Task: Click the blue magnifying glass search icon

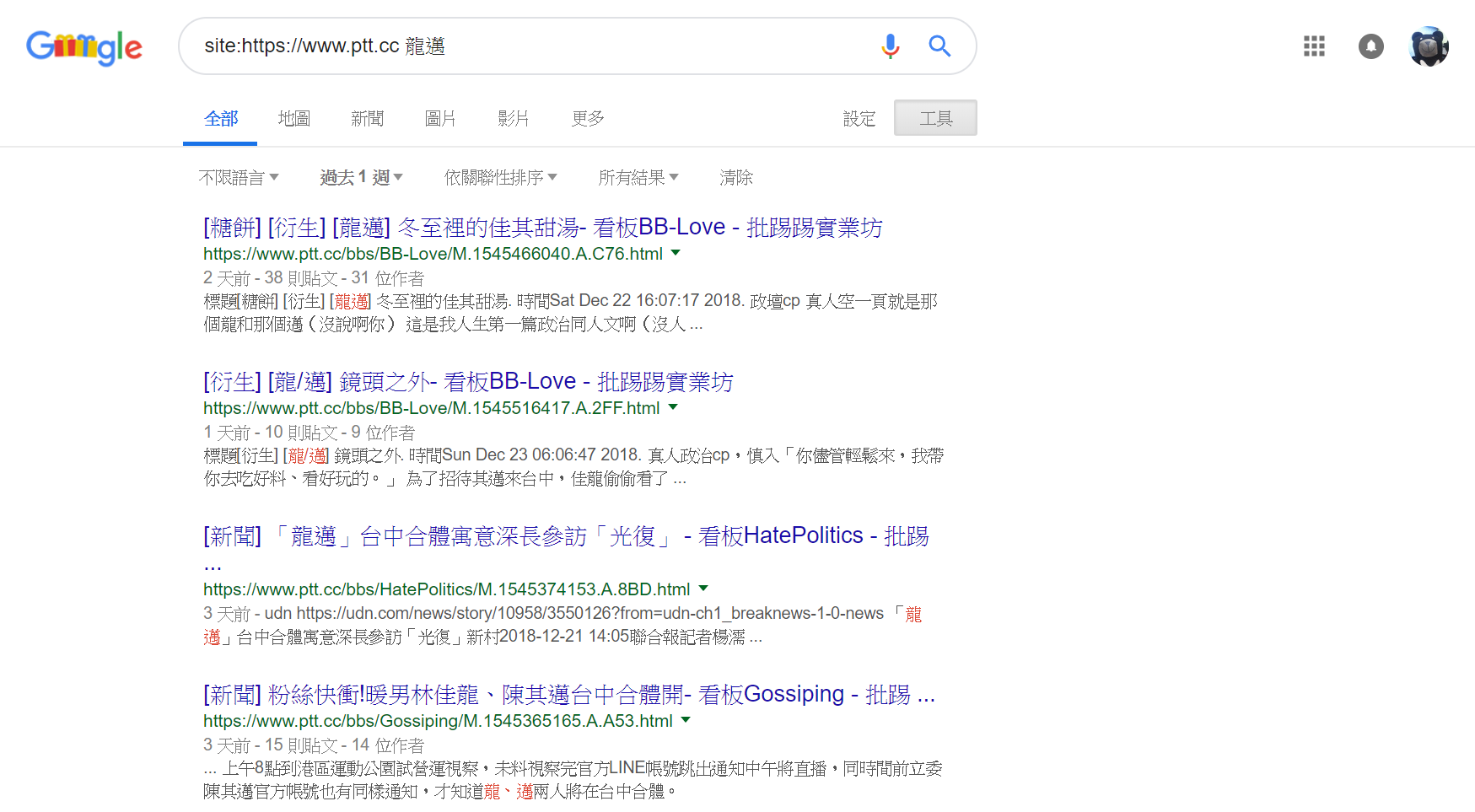Action: point(939,46)
